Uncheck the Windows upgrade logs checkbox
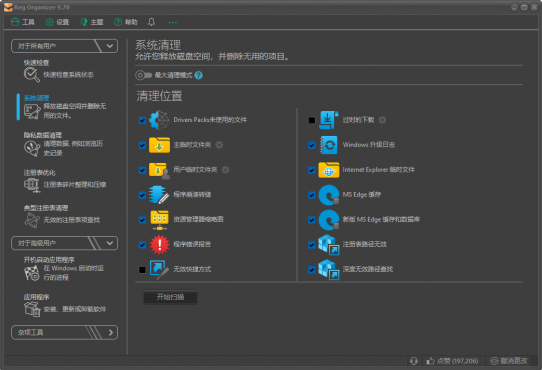This screenshot has height=370, width=542. tap(311, 145)
